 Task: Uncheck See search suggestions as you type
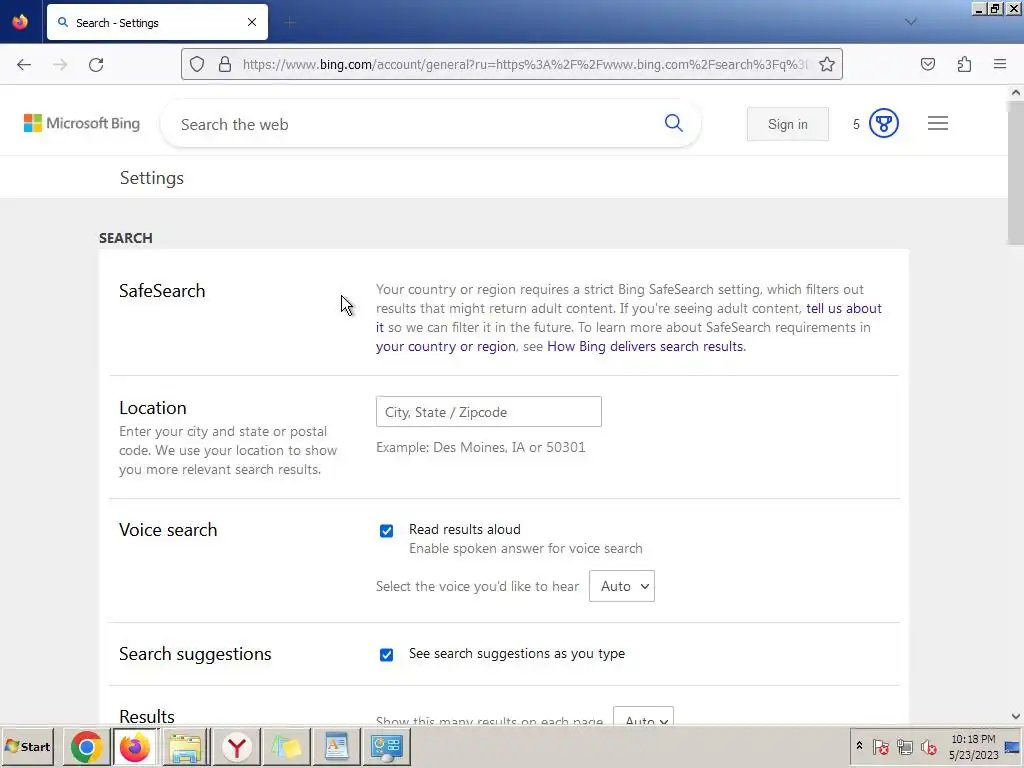pyautogui.click(x=387, y=654)
